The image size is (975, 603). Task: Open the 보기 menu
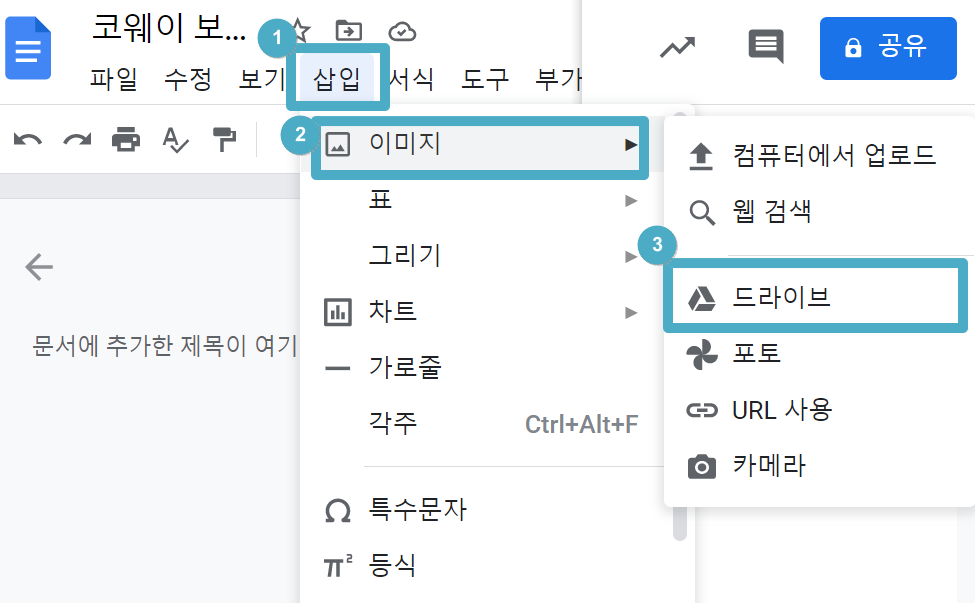pos(262,80)
